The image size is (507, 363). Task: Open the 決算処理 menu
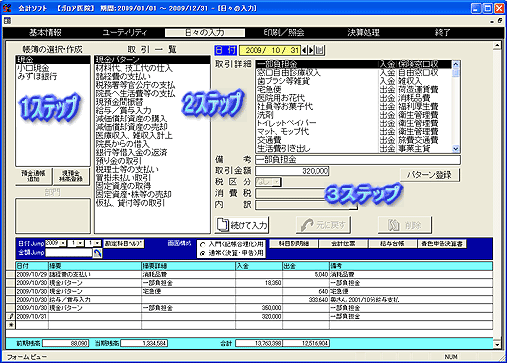[x=363, y=32]
